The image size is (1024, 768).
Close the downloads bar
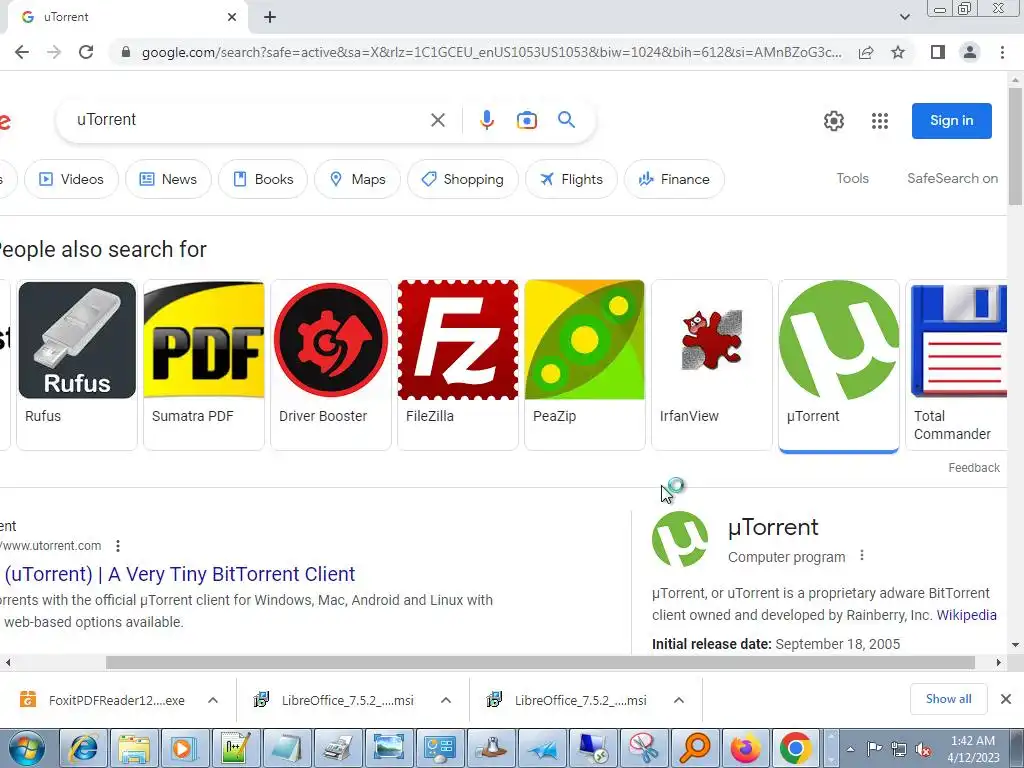tap(1006, 699)
